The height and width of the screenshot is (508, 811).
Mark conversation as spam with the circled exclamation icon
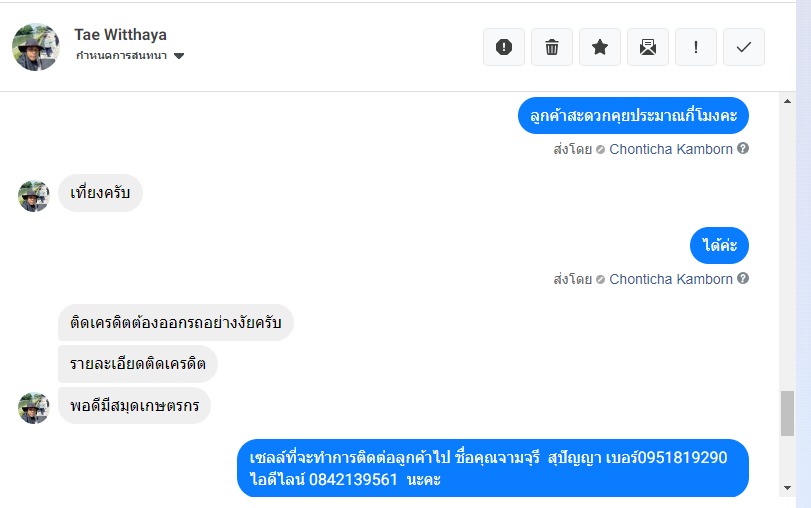click(x=504, y=47)
